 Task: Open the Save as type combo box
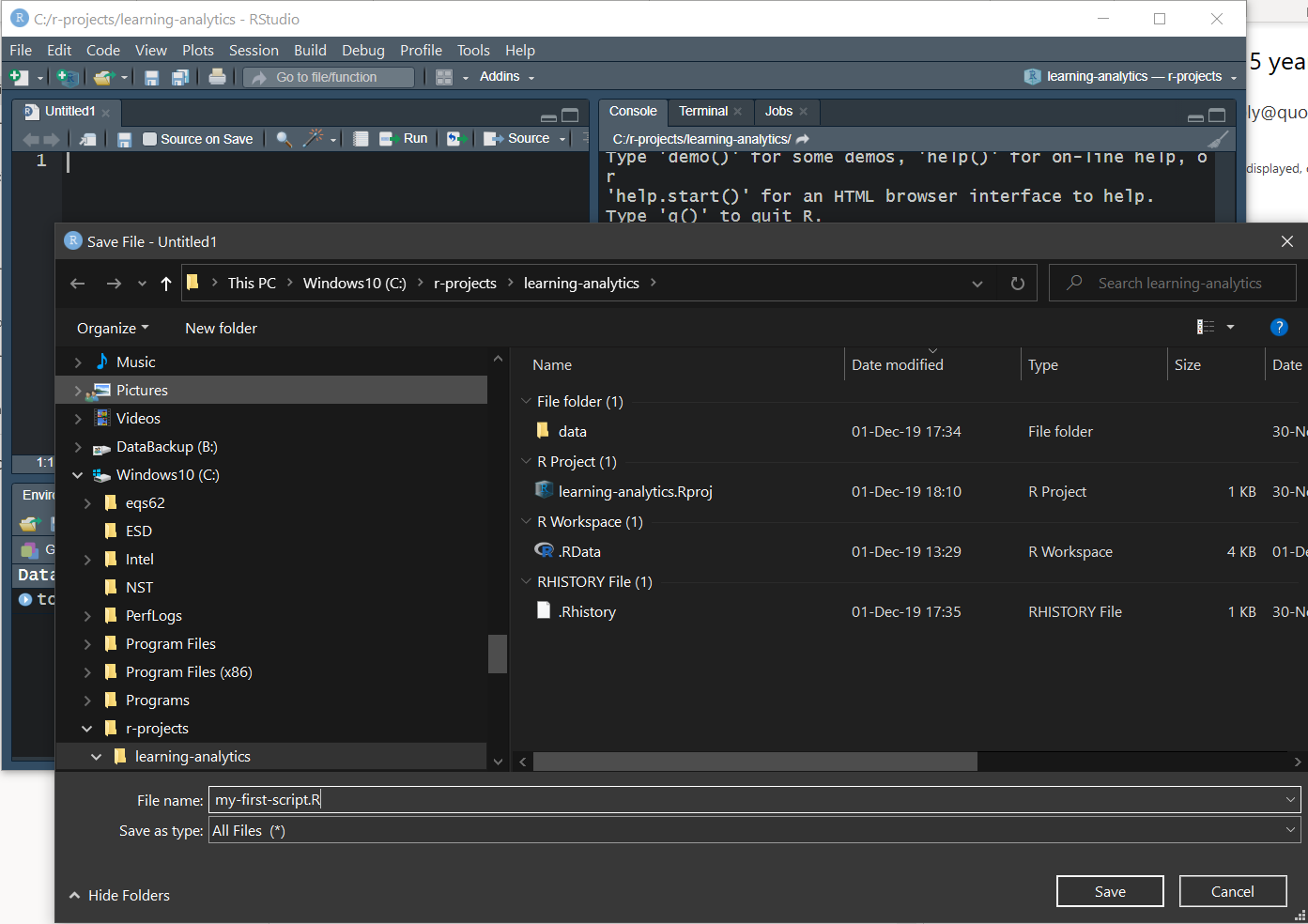coord(755,830)
